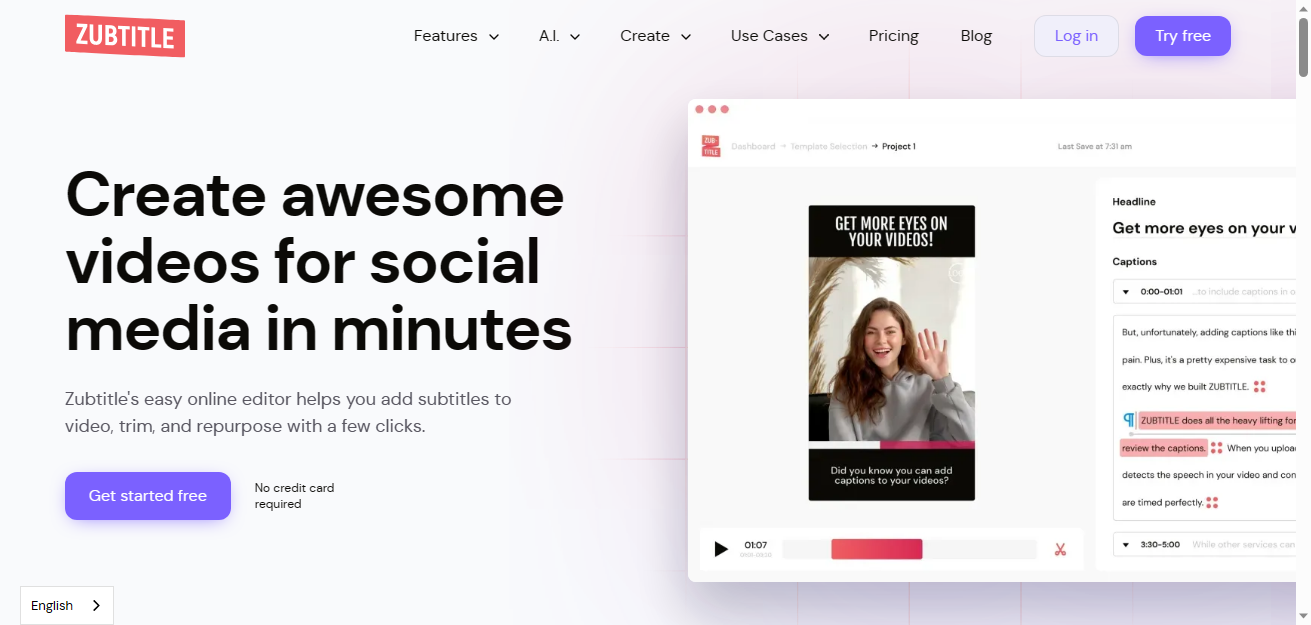Open the Blog link
Image resolution: width=1311 pixels, height=625 pixels.
(x=976, y=36)
